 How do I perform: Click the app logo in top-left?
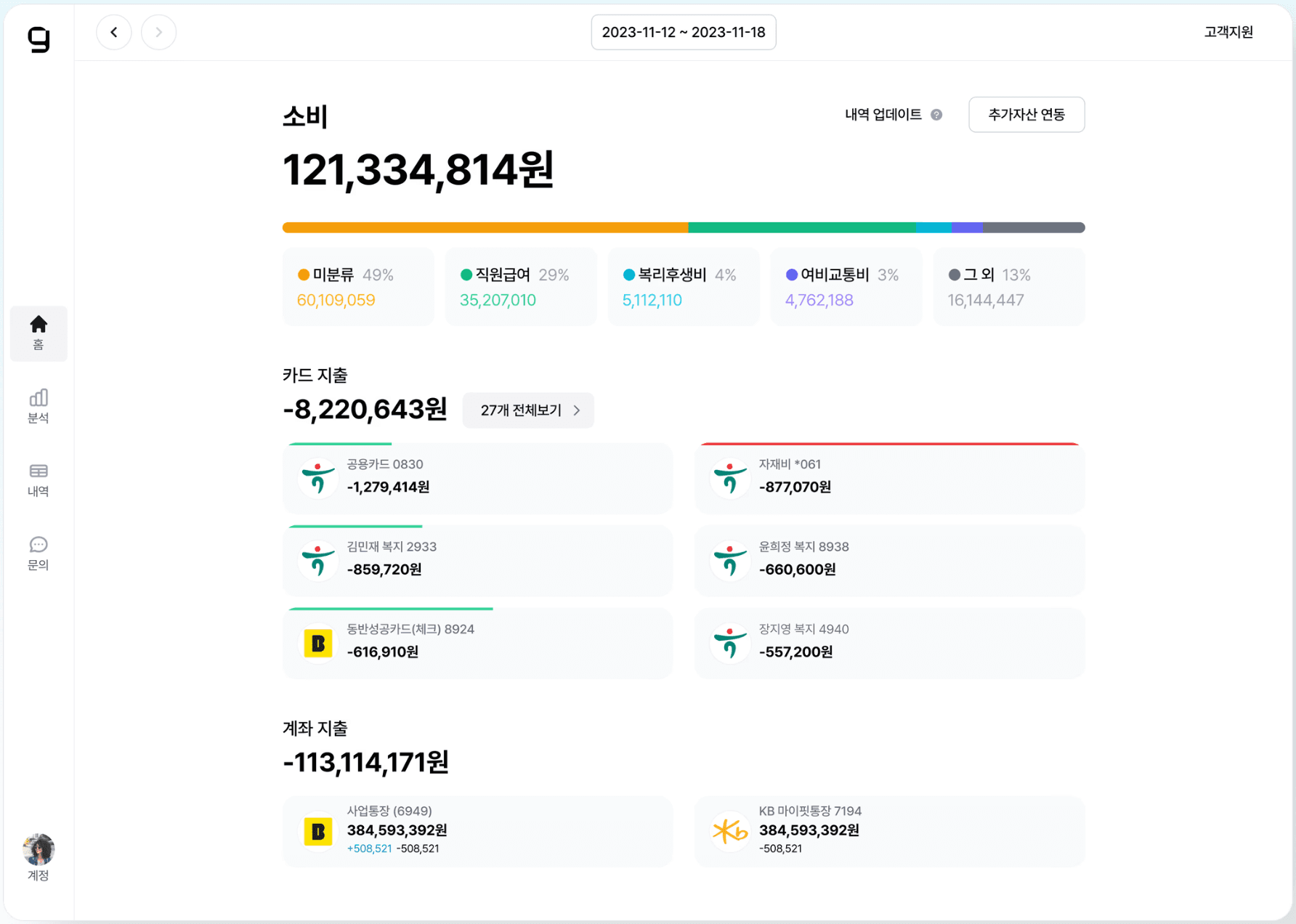39,39
